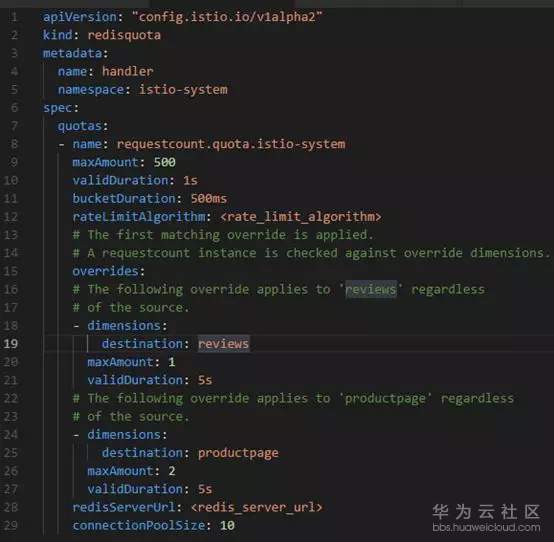Click the 500 maxAmount value
554x542 pixels.
click(164, 162)
